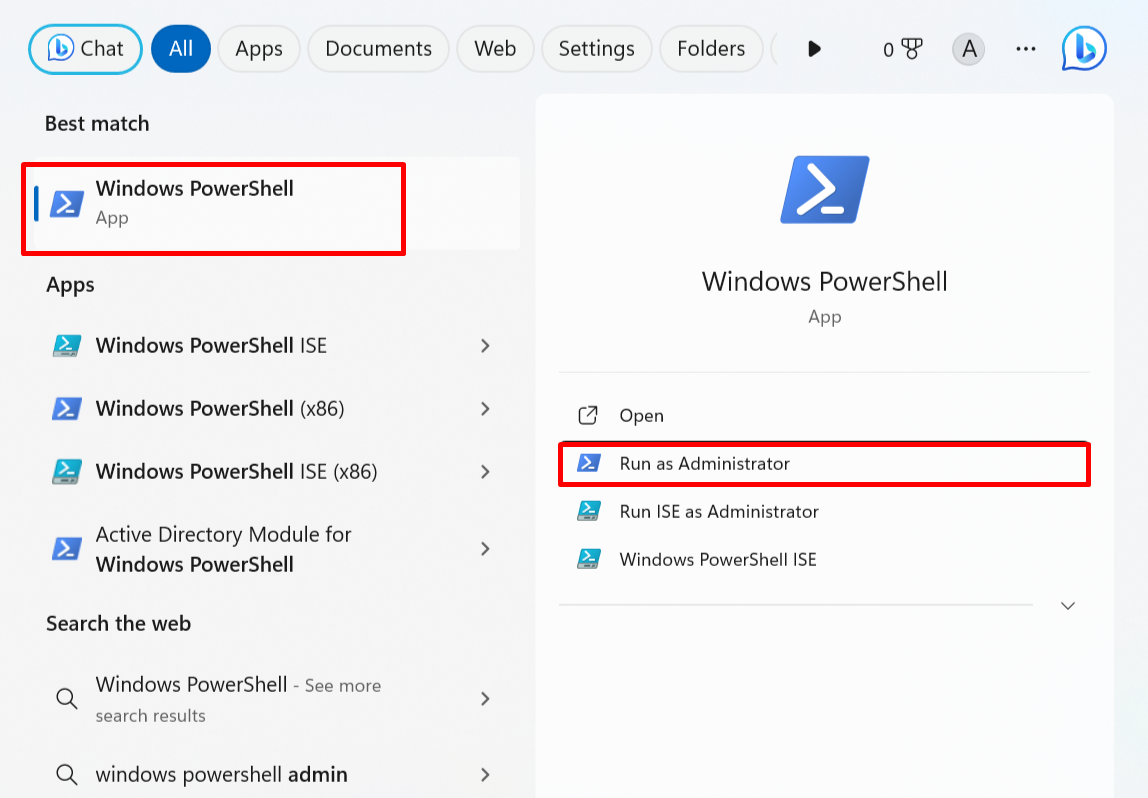1148x798 pixels.
Task: Expand the Windows PowerShell (x86) chevron
Action: coord(485,409)
